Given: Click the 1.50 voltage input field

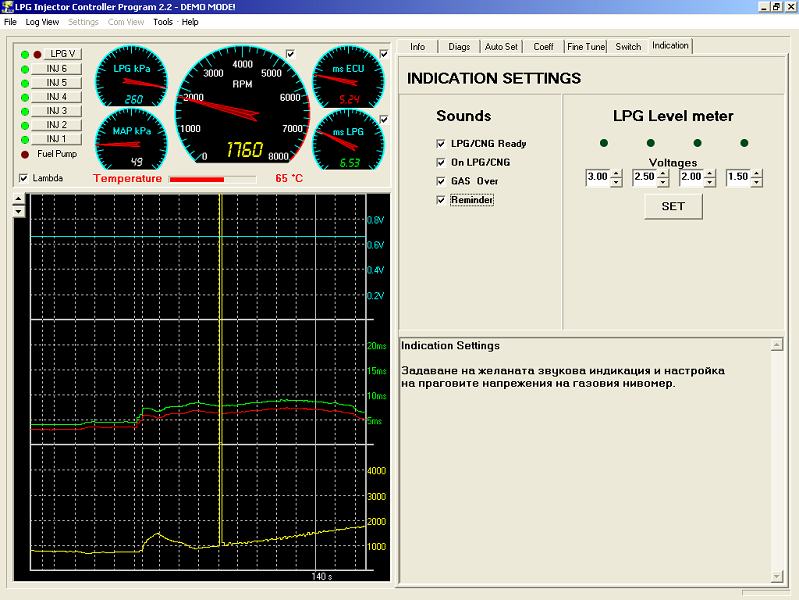Looking at the screenshot, I should (738, 177).
